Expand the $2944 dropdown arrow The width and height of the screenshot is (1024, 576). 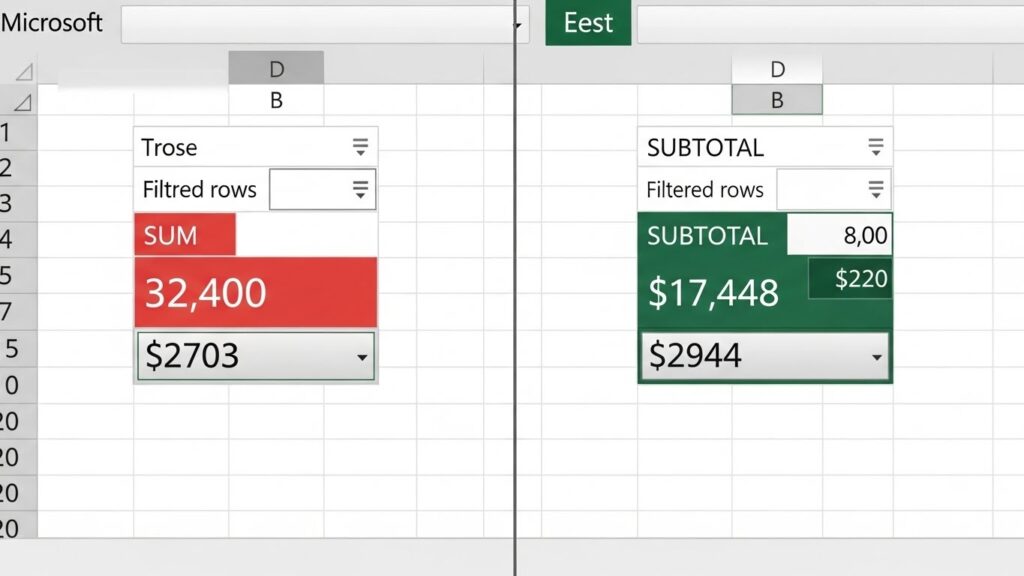877,358
